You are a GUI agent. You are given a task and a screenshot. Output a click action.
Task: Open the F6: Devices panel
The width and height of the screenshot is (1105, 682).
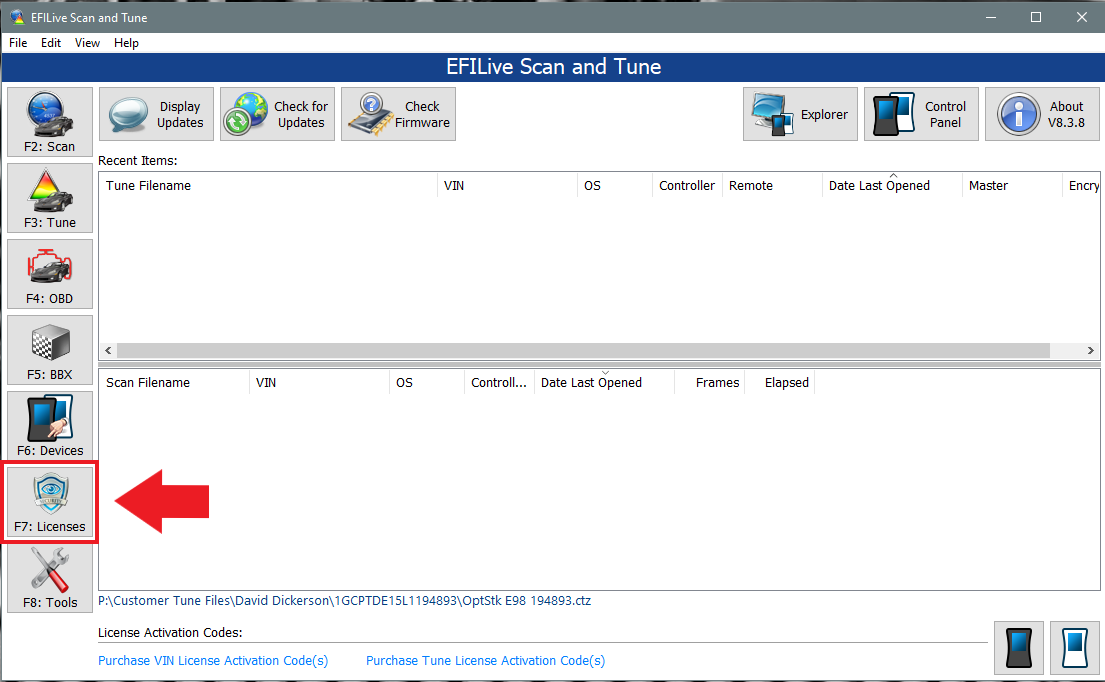49,425
